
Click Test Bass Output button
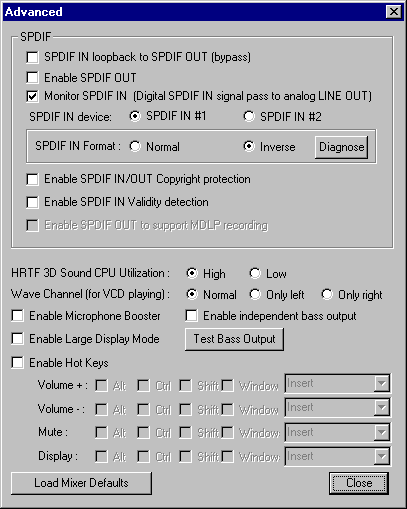[234, 339]
